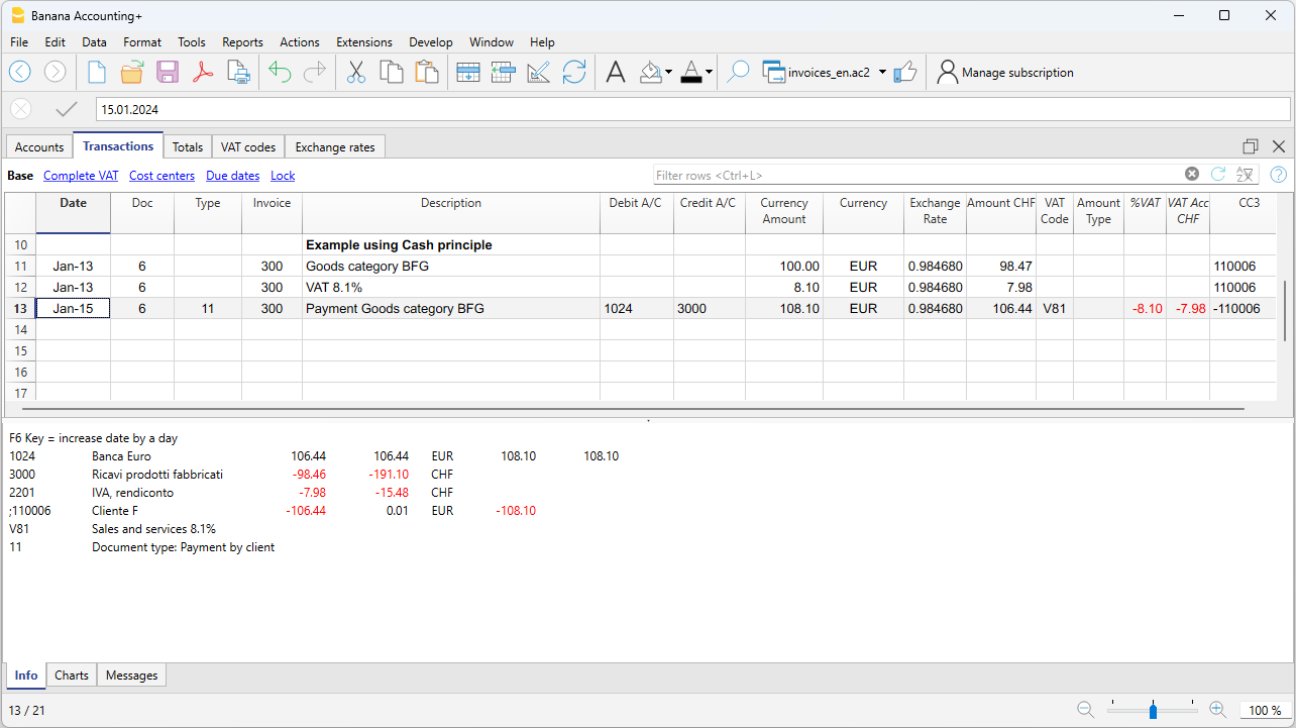This screenshot has height=728, width=1296.
Task: Open the Extensions menu
Action: tap(364, 42)
